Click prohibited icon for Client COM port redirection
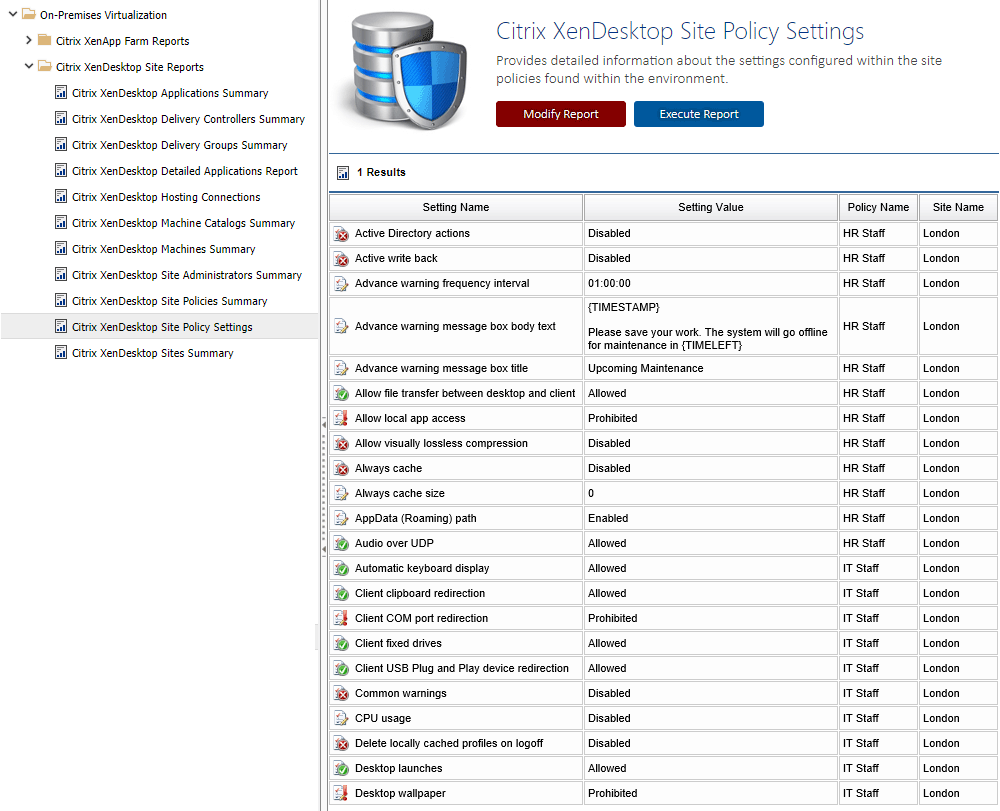This screenshot has height=811, width=1000. 341,618
